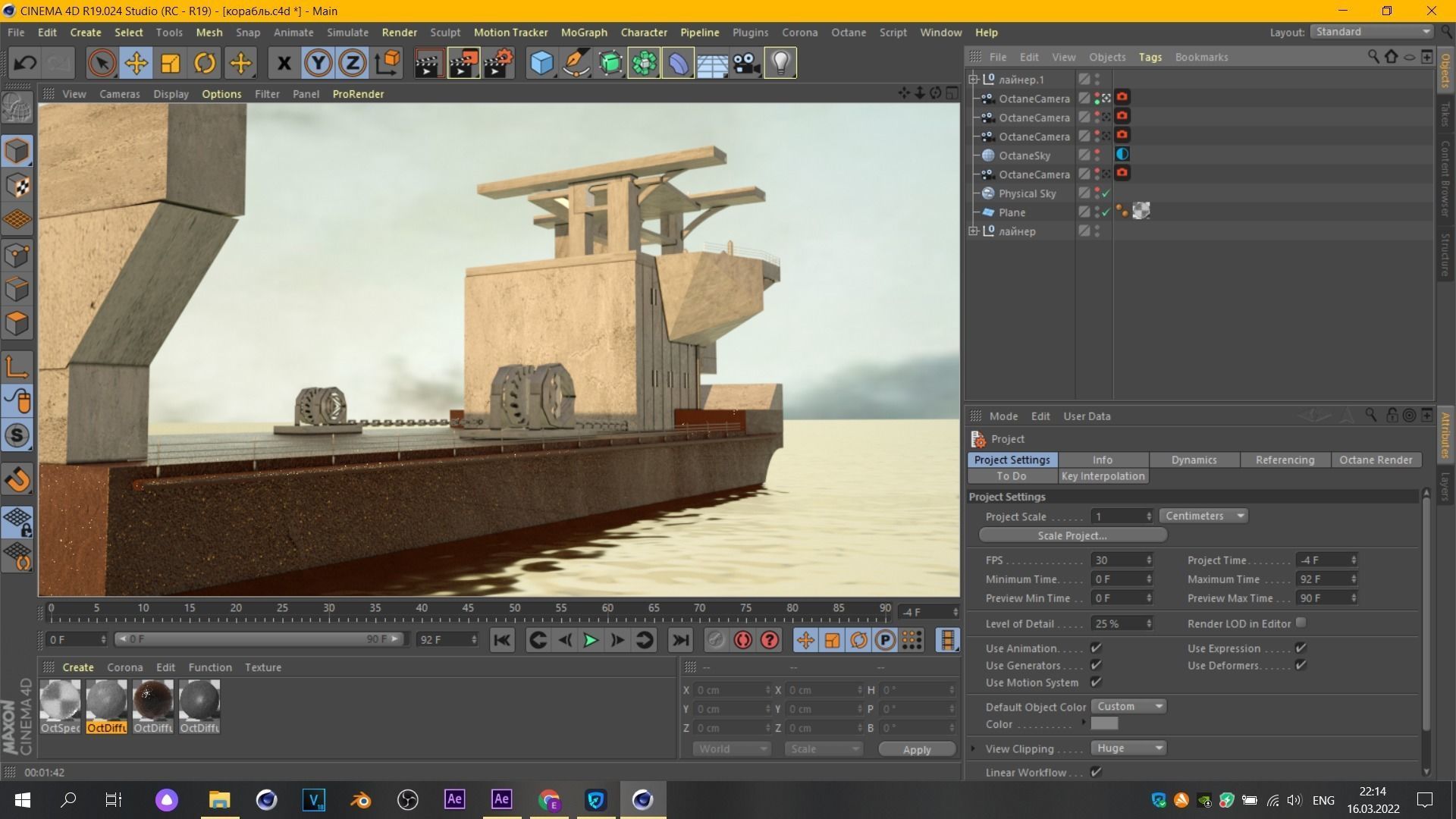Click the Undo arrow icon
The width and height of the screenshot is (1456, 819).
coord(25,63)
